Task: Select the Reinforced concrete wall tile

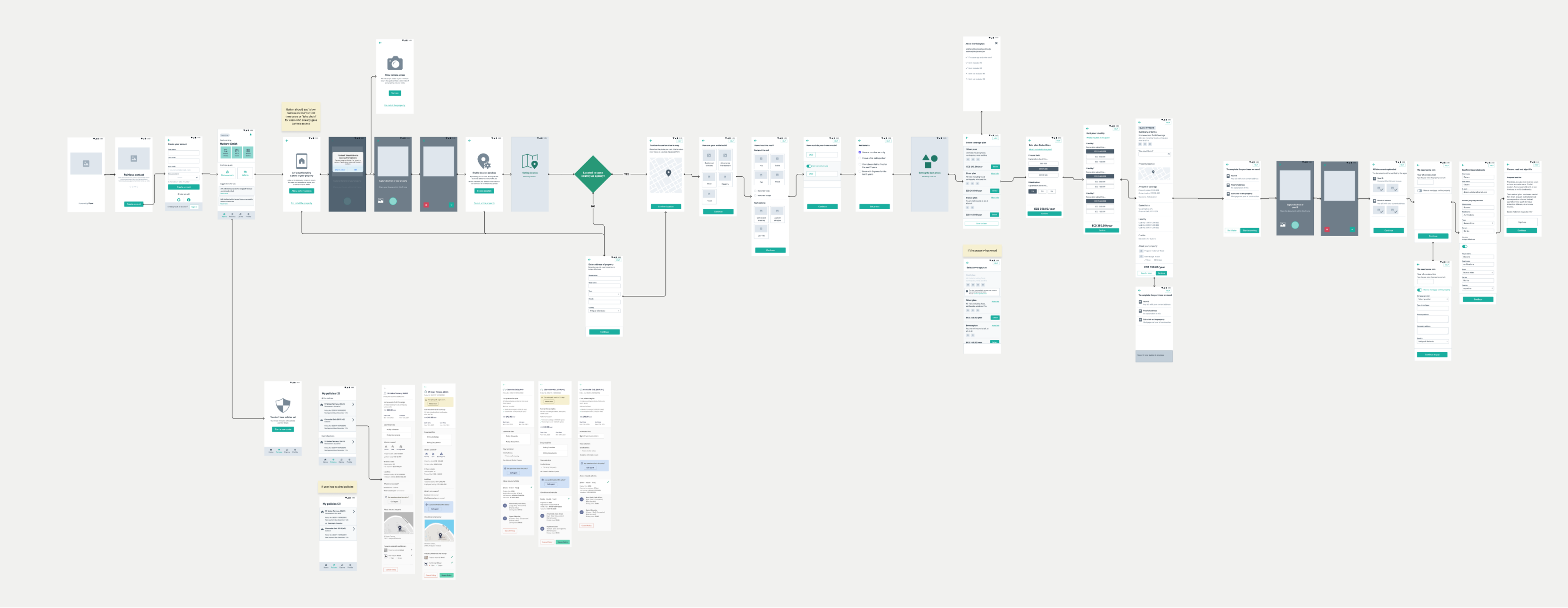Action: 709,159
